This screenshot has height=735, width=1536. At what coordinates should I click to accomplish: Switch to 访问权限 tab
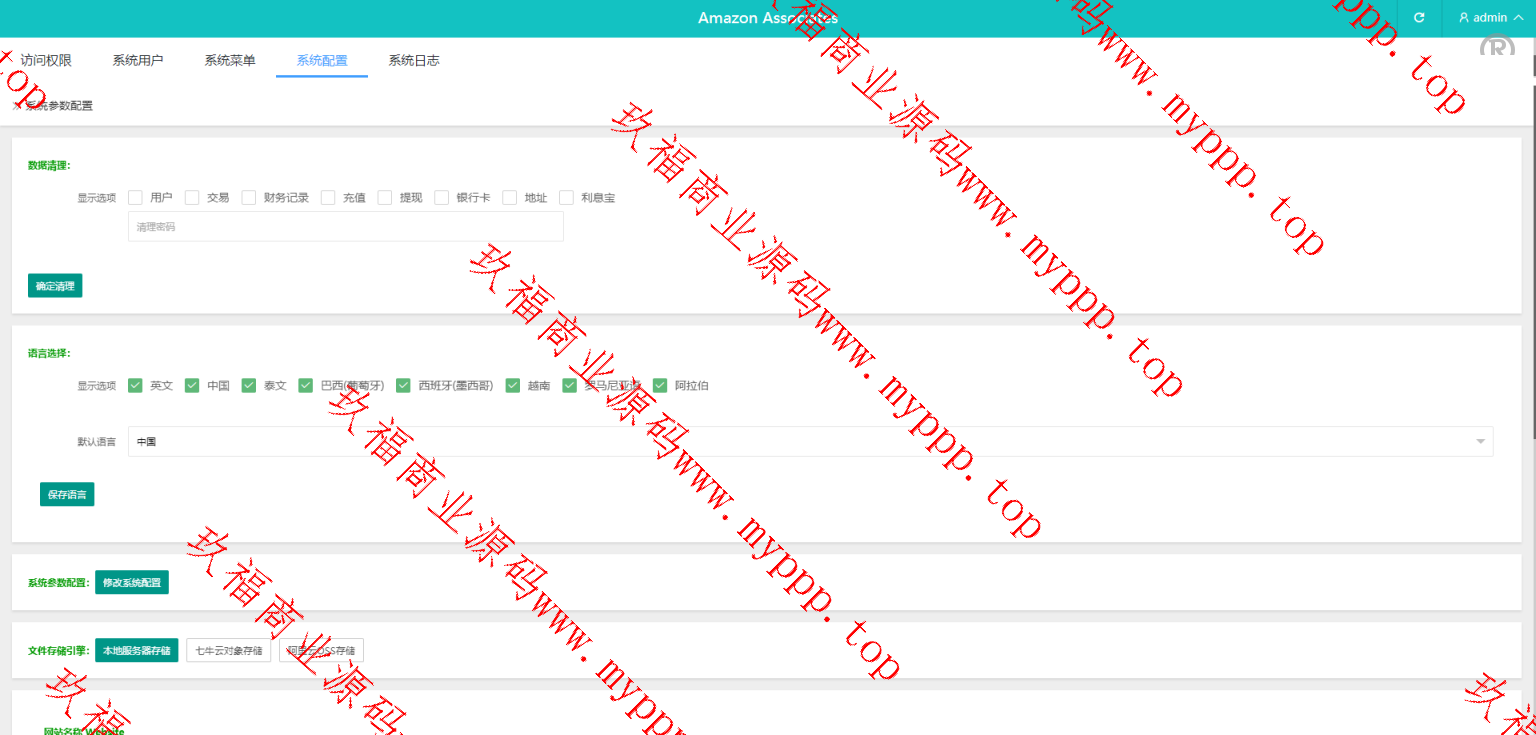tap(46, 60)
